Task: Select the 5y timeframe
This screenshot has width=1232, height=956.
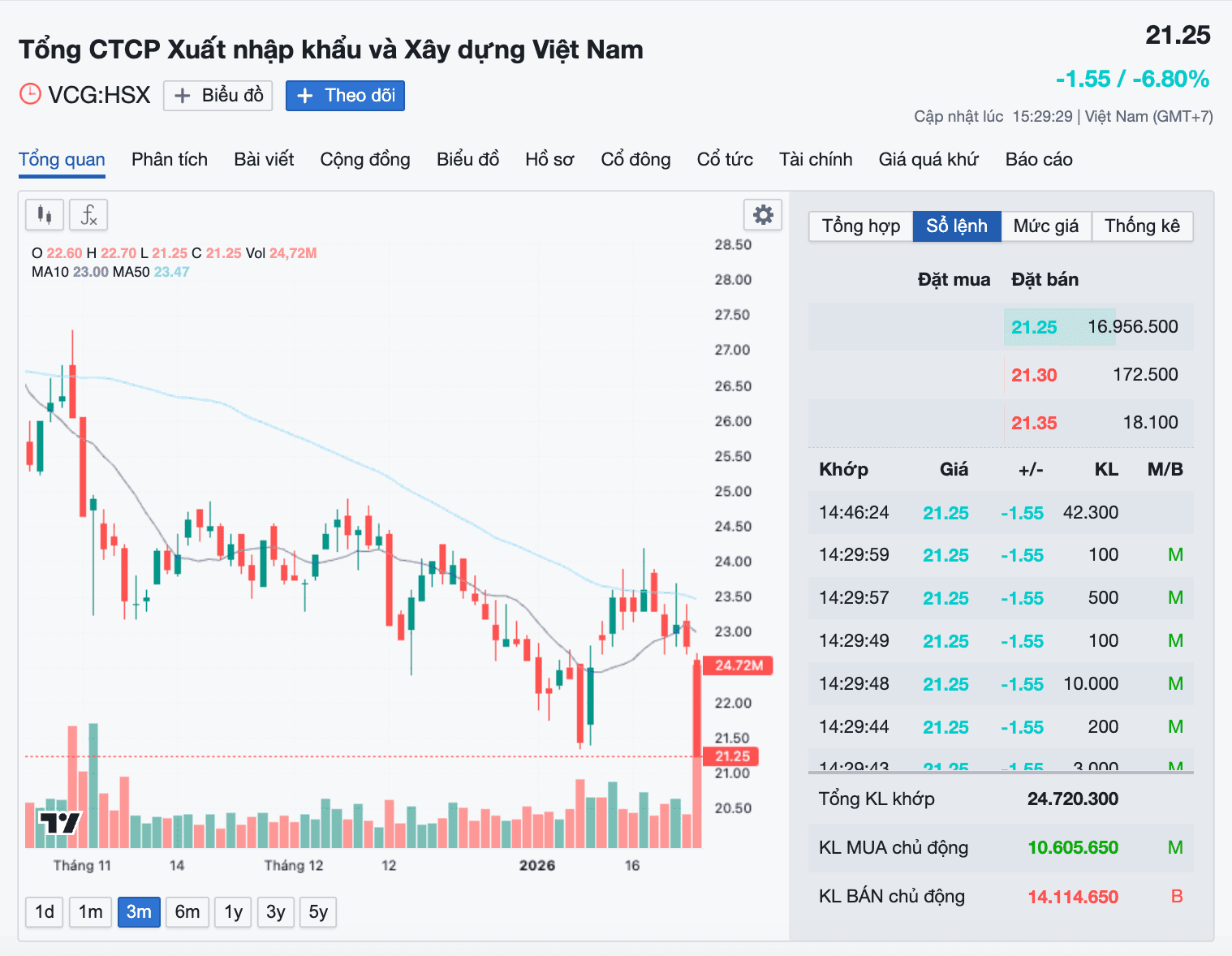Action: tap(317, 911)
